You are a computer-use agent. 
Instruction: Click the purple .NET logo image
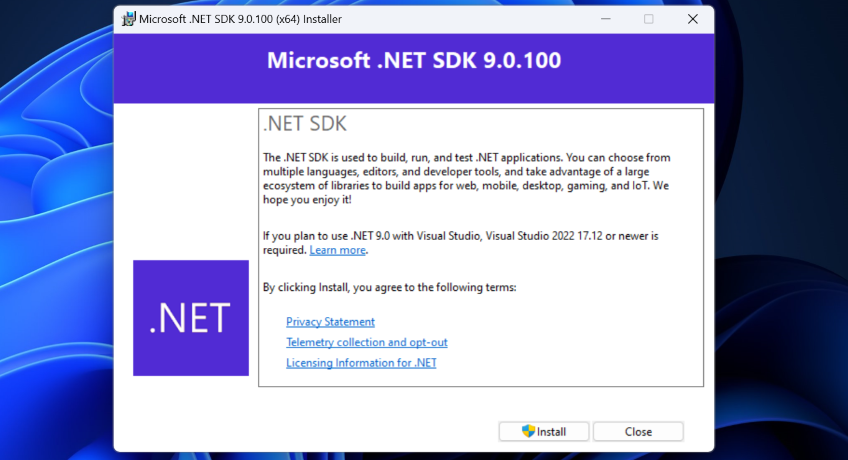coord(190,318)
